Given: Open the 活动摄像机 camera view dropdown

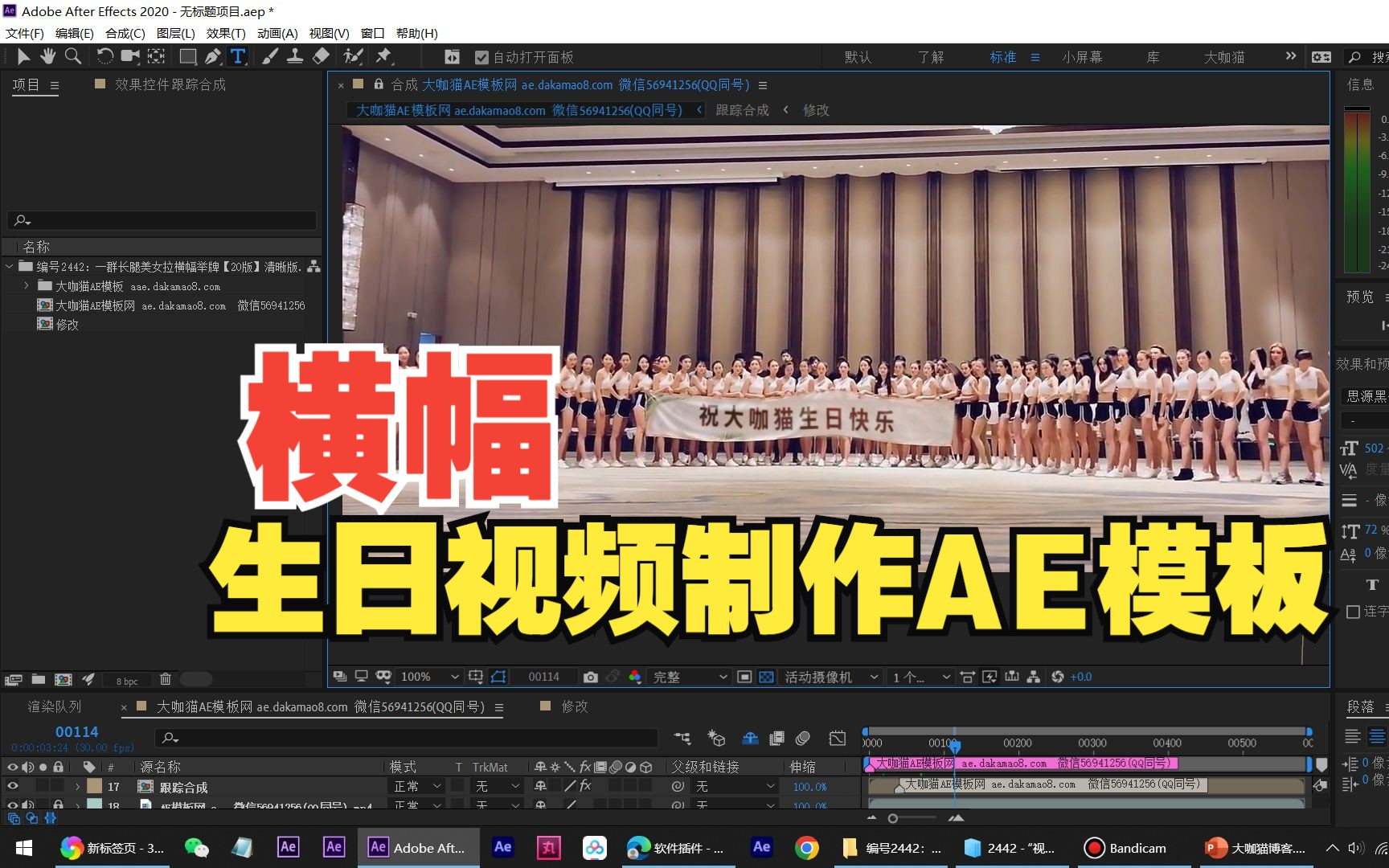Looking at the screenshot, I should coord(831,677).
